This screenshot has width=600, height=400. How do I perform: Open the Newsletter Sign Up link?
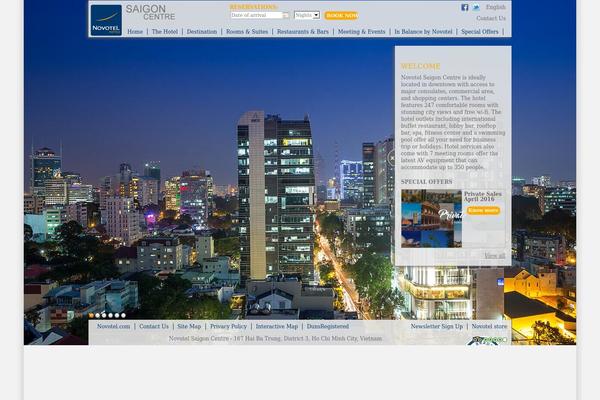pos(437,327)
